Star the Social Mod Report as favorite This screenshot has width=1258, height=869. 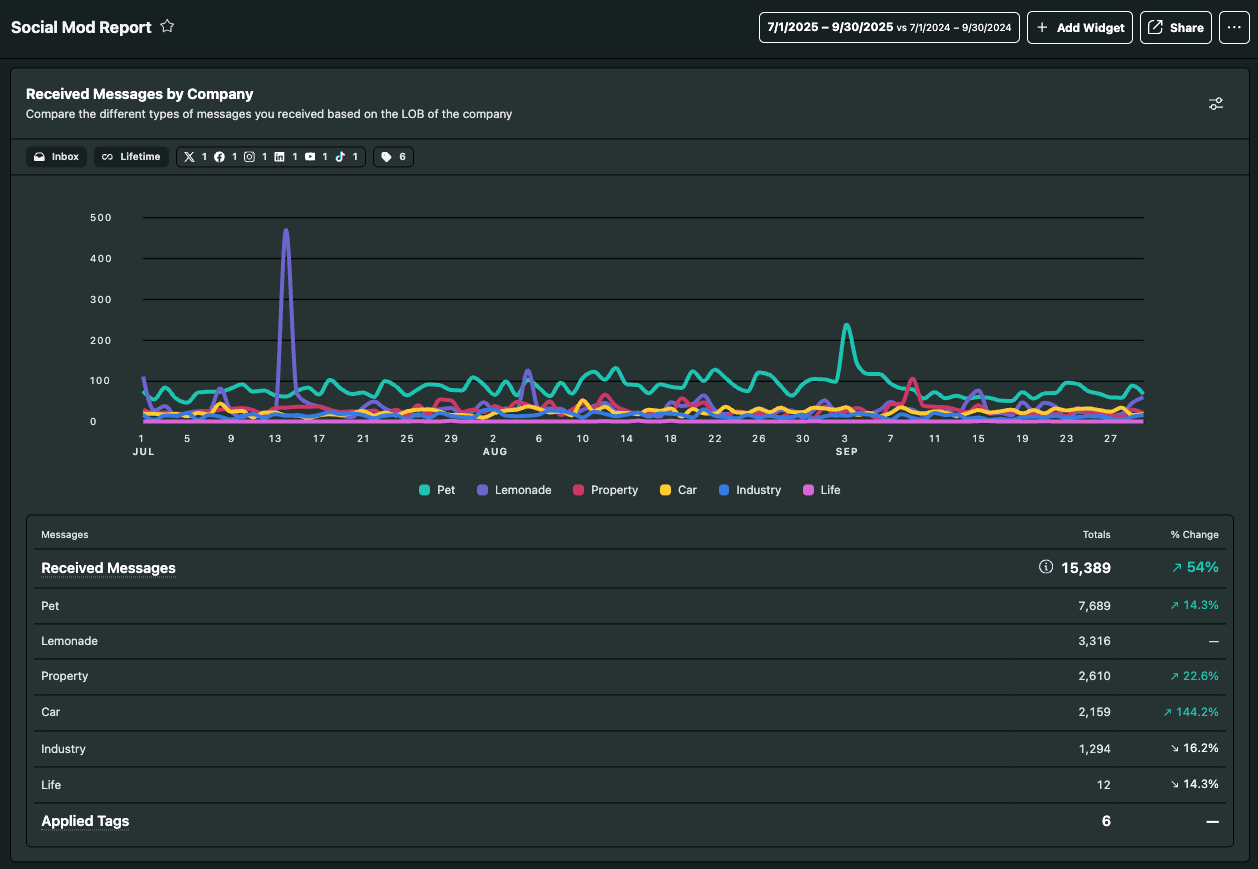point(167,27)
